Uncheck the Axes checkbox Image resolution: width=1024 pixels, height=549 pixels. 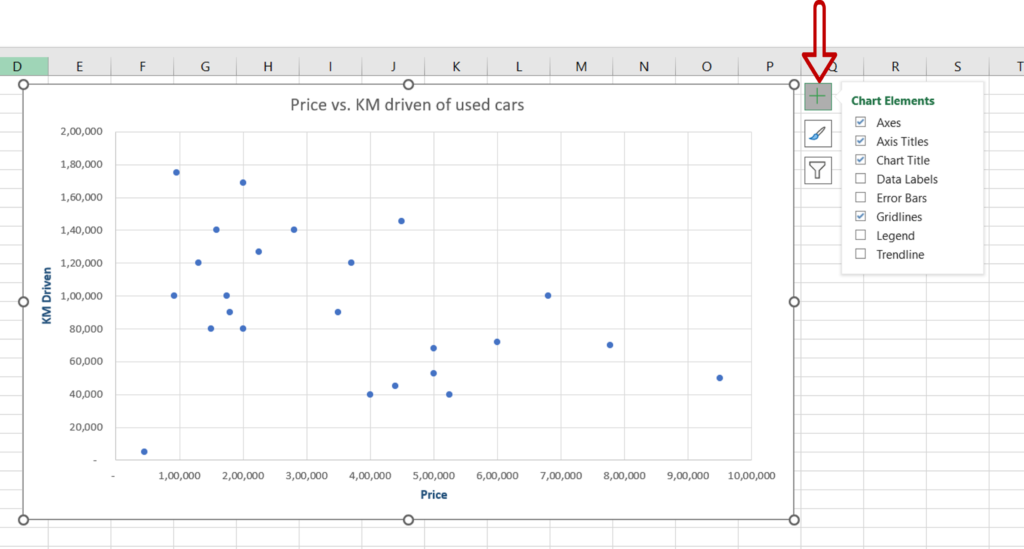coord(860,122)
